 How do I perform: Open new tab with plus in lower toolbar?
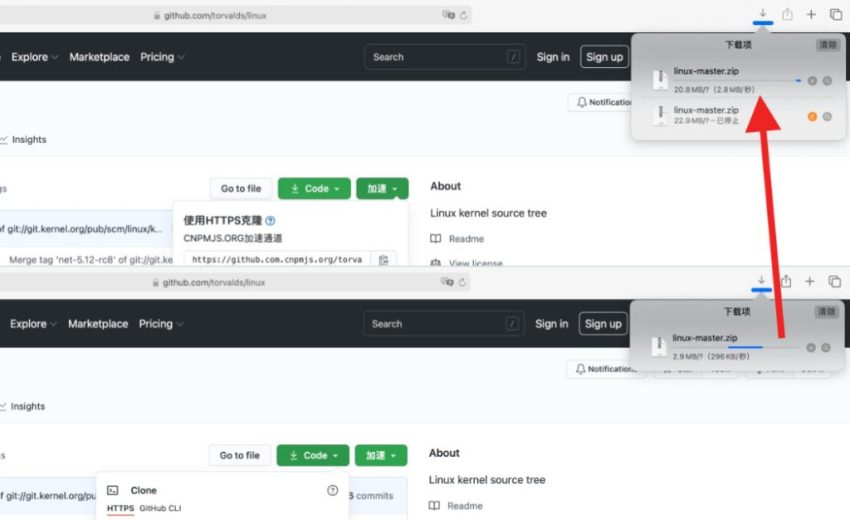[809, 281]
